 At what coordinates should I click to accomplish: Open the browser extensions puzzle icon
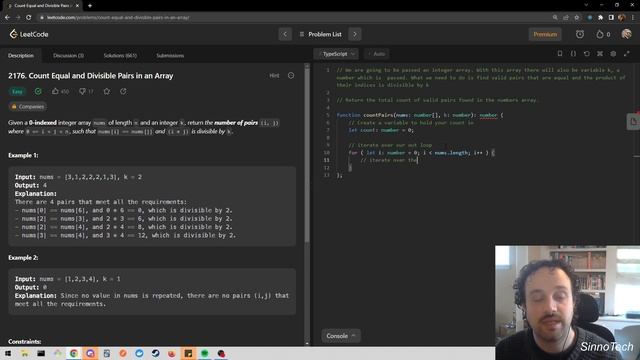click(600, 18)
